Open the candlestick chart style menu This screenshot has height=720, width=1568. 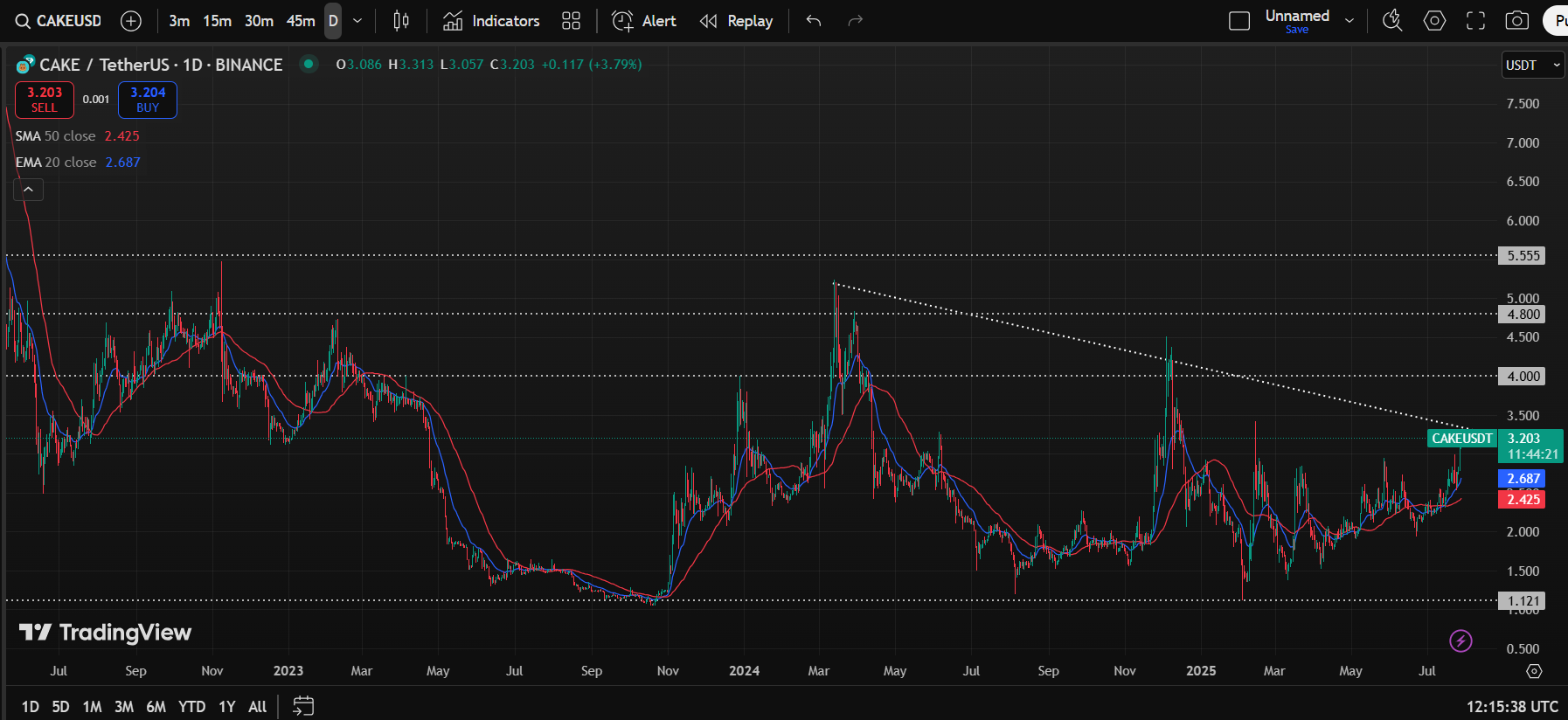point(401,21)
